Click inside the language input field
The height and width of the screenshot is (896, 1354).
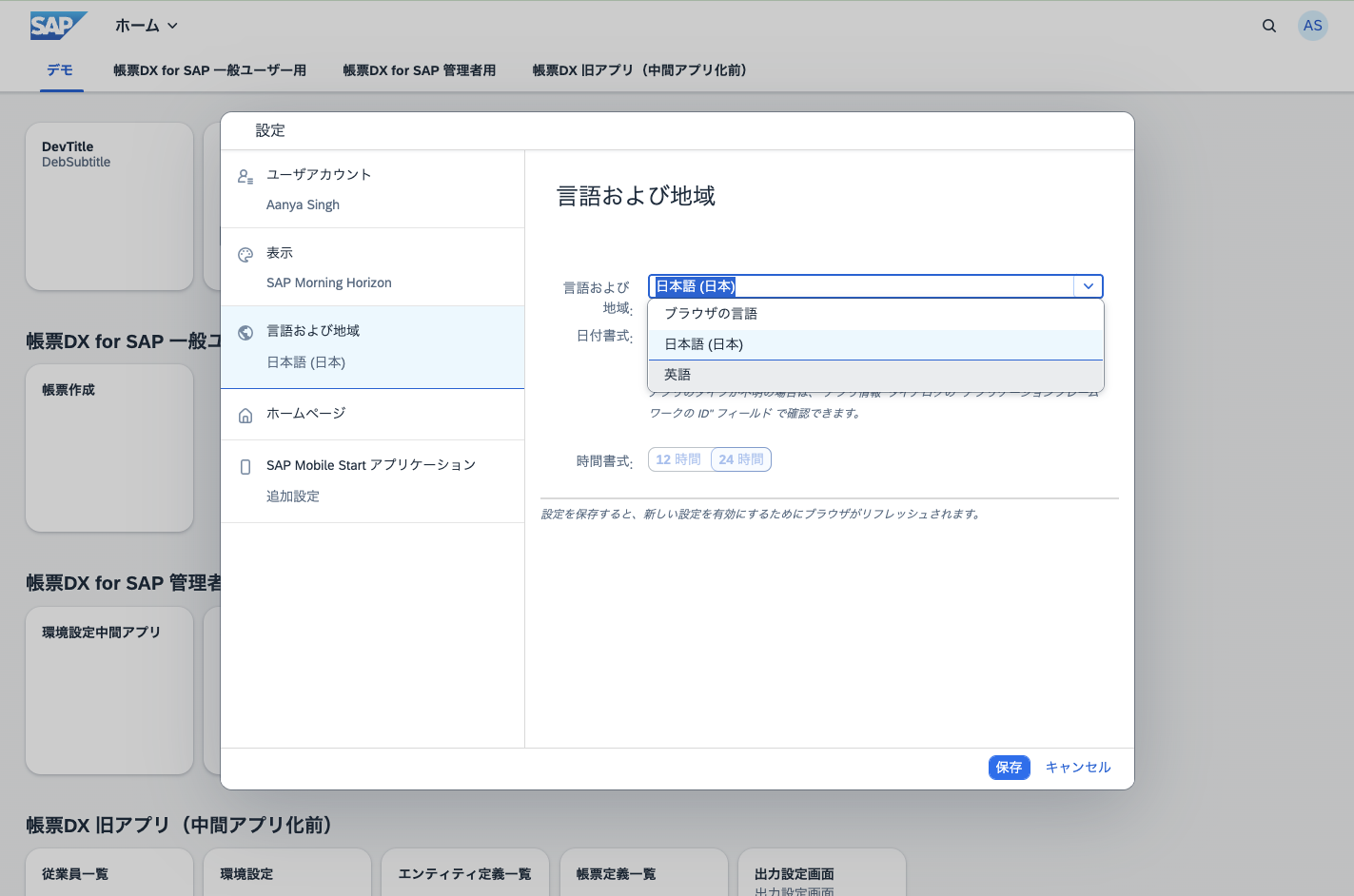(861, 286)
